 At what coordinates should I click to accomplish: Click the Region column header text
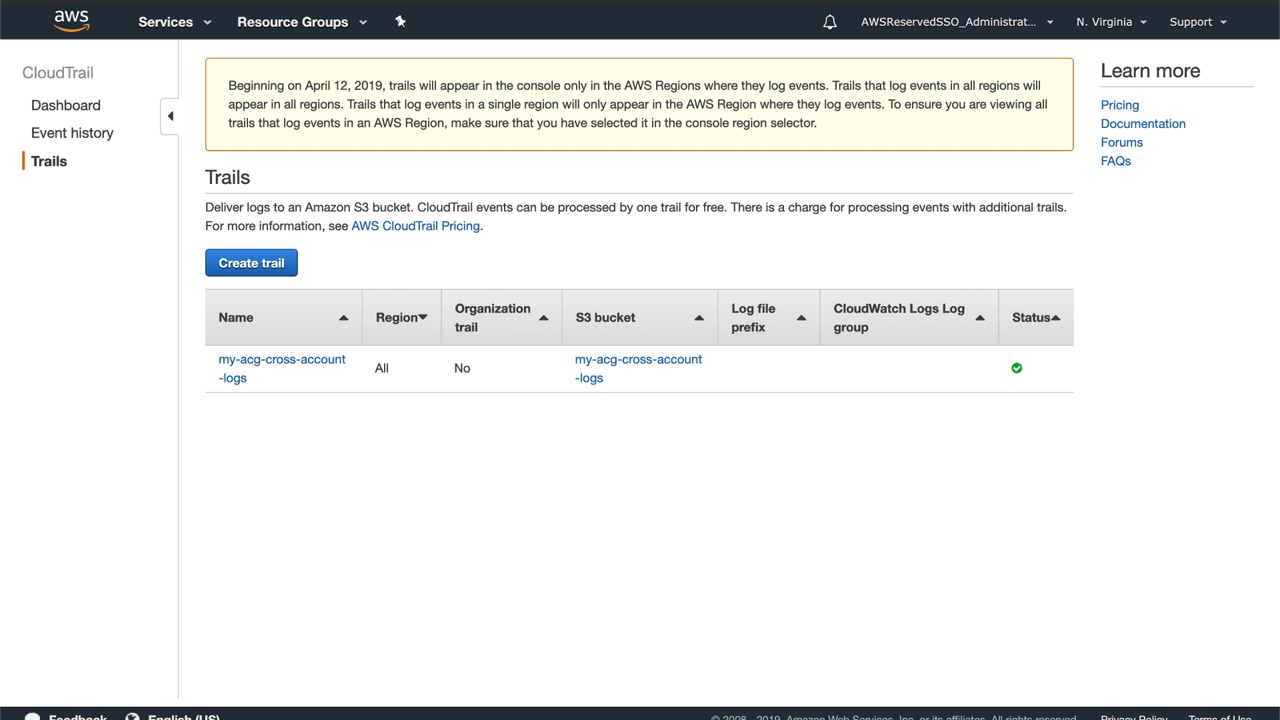(x=397, y=318)
